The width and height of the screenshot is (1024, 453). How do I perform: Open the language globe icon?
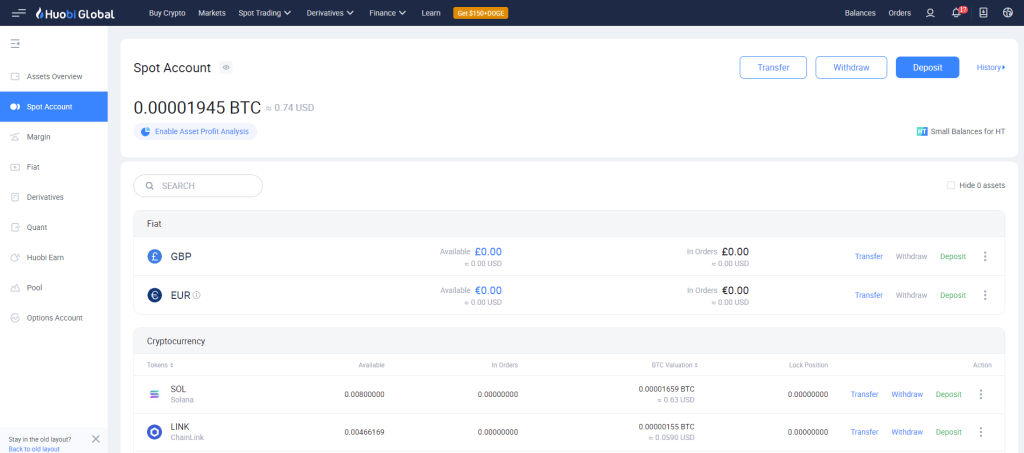click(1008, 13)
